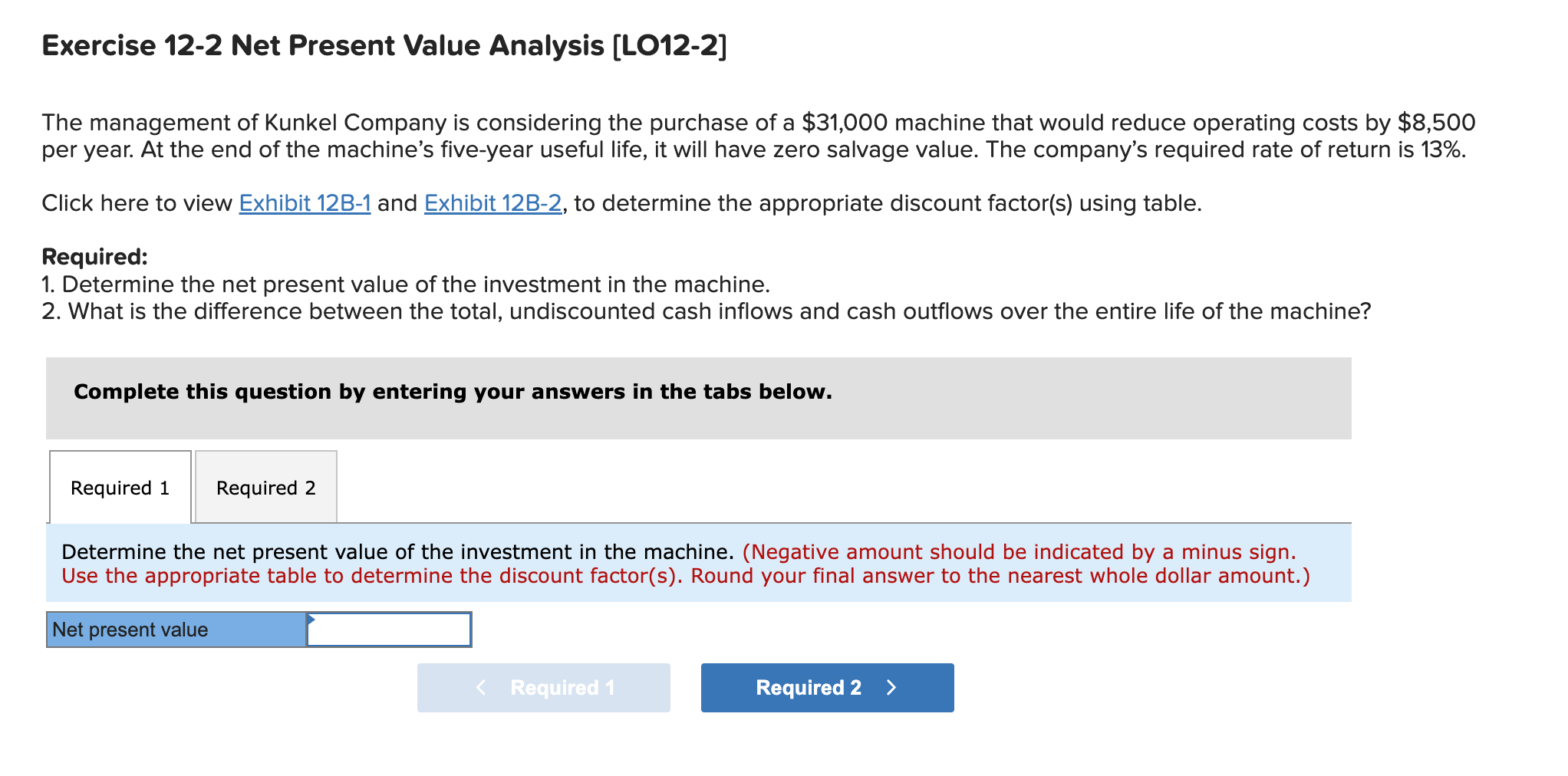
Task: Reopen the Required 1 worksheet tab
Action: point(120,488)
